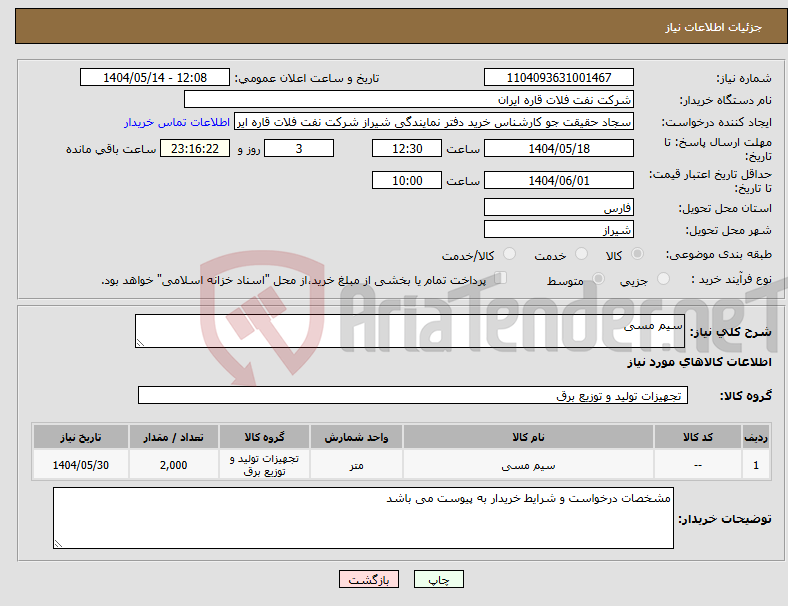The width and height of the screenshot is (788, 606).
Task: Click the buyer notes textarea
Action: tap(363, 518)
